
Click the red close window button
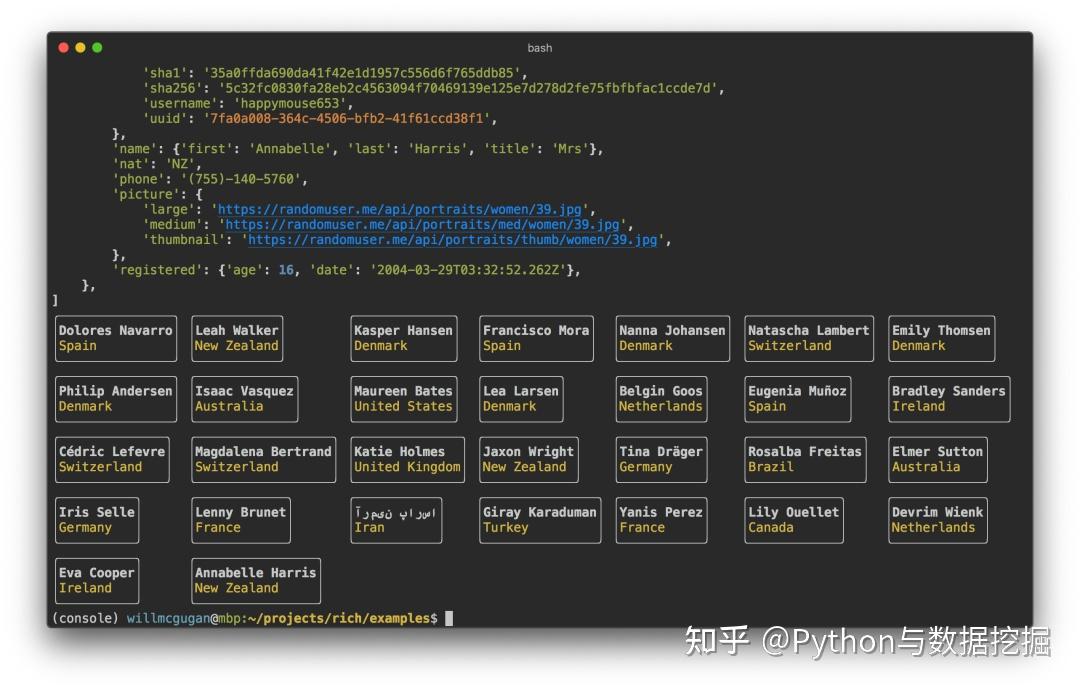63,48
